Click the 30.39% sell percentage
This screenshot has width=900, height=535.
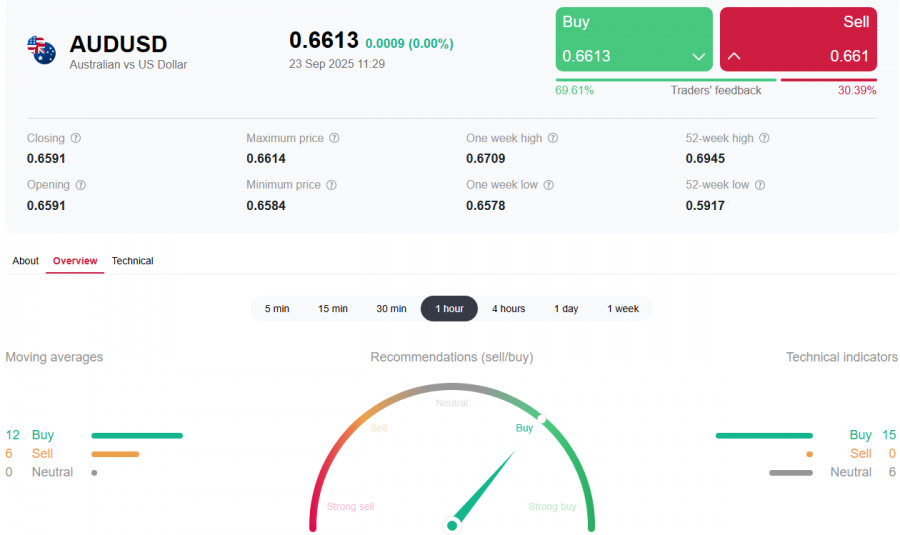pyautogui.click(x=857, y=90)
